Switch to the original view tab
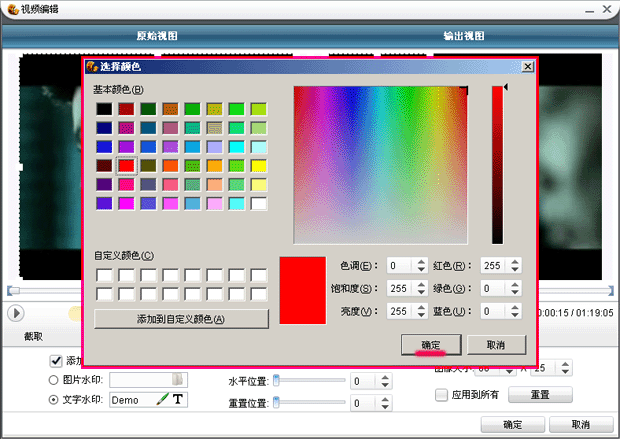Viewport: 620px width, 439px height. [156, 36]
